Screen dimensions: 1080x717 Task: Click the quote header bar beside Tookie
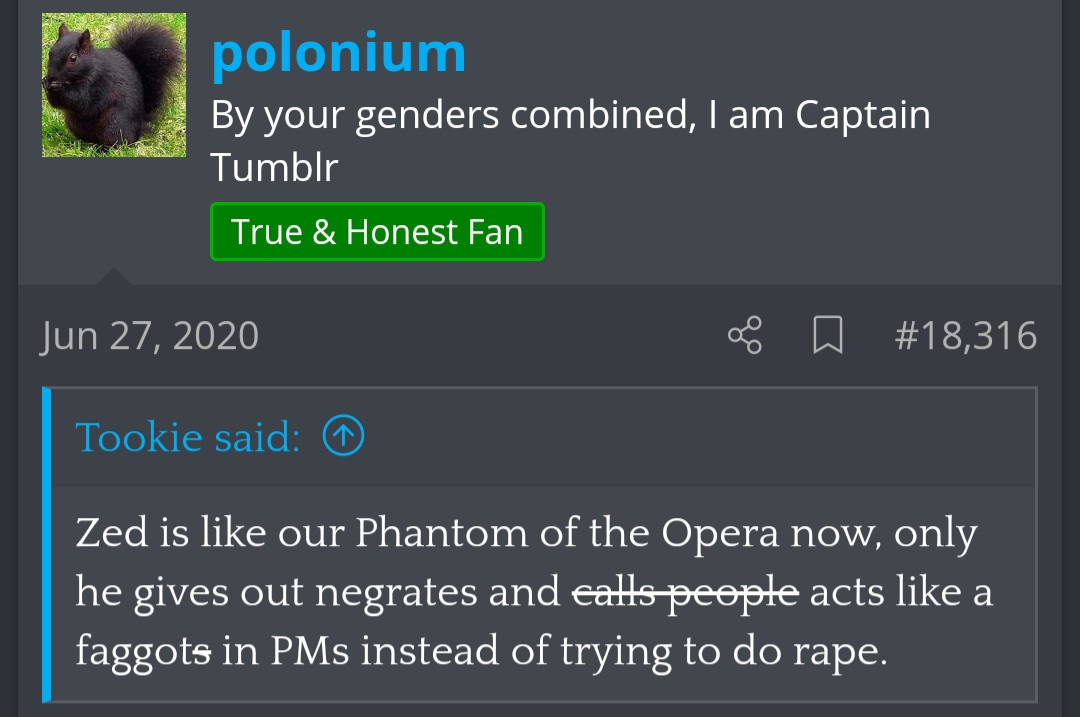(x=700, y=437)
